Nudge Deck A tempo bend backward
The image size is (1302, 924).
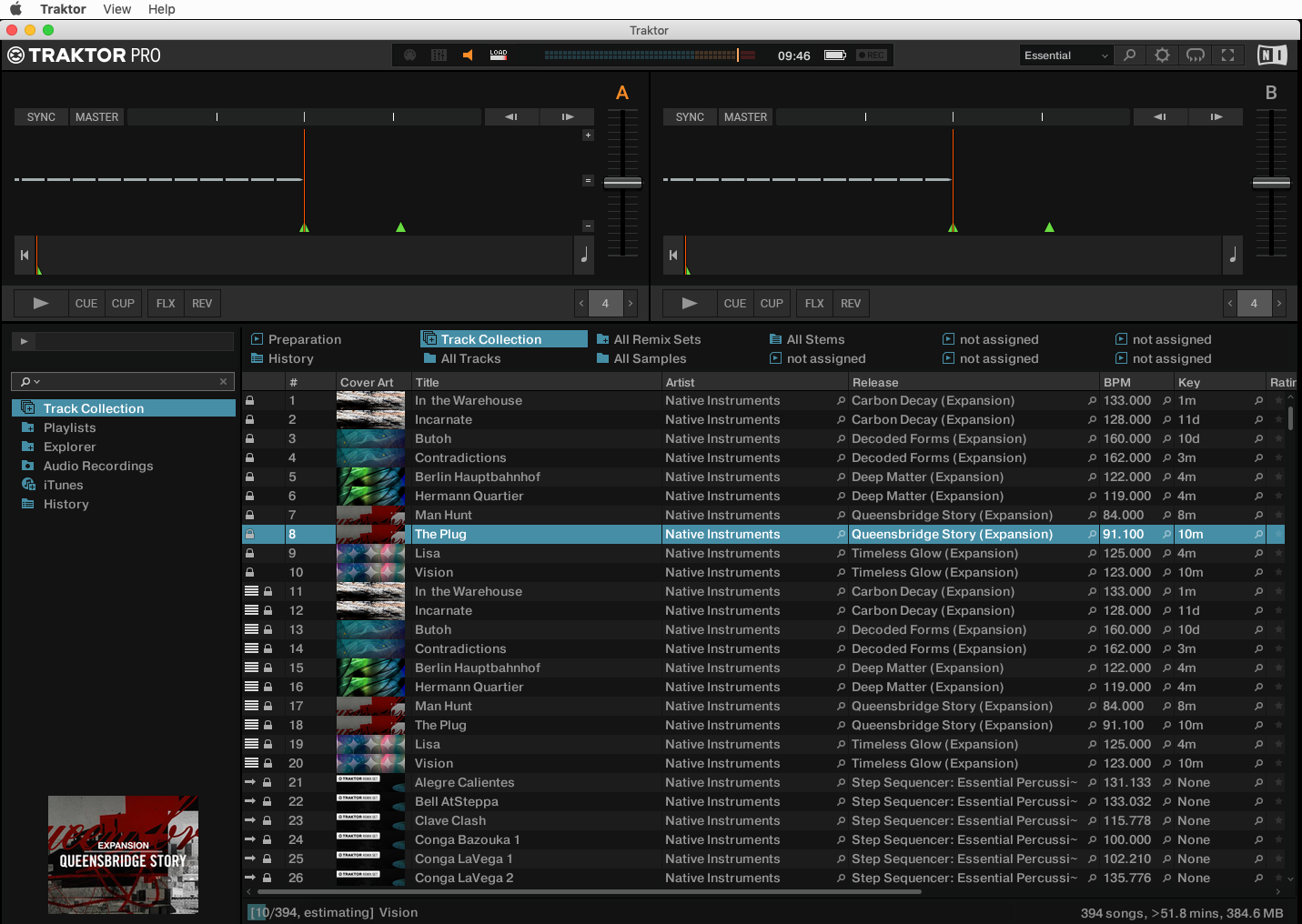[511, 117]
